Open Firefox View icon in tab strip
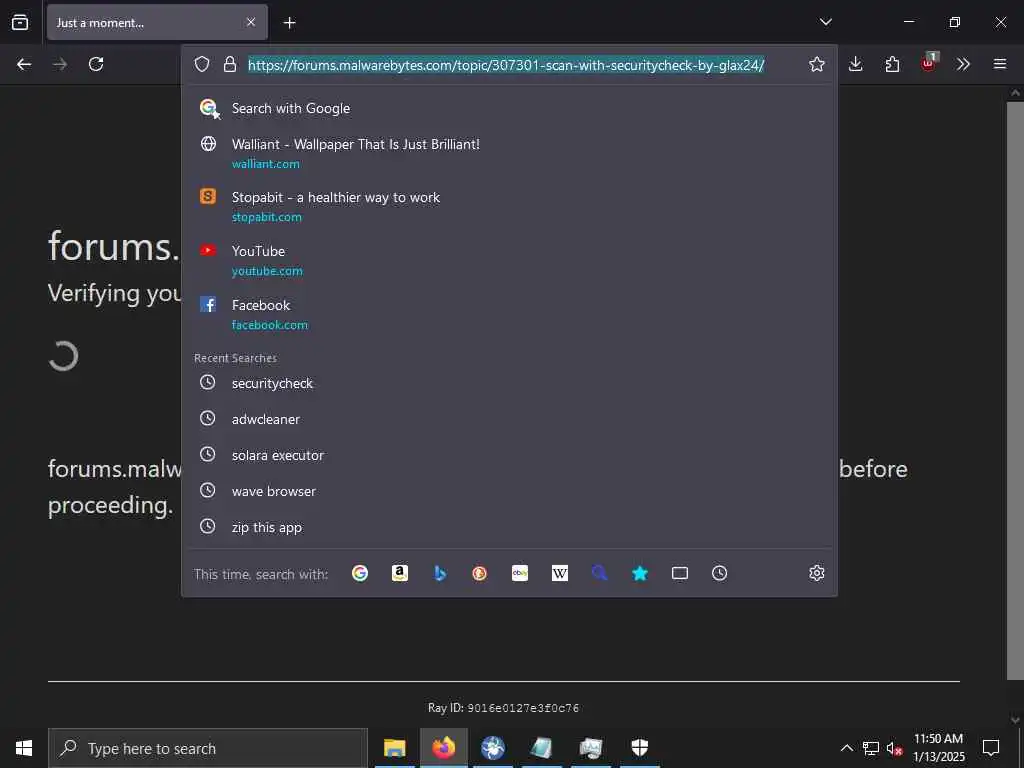Viewport: 1024px width, 768px height. click(20, 22)
